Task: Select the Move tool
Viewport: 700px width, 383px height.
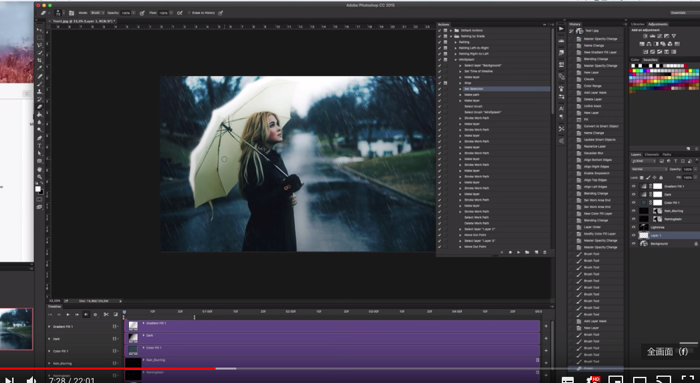Action: pyautogui.click(x=40, y=29)
